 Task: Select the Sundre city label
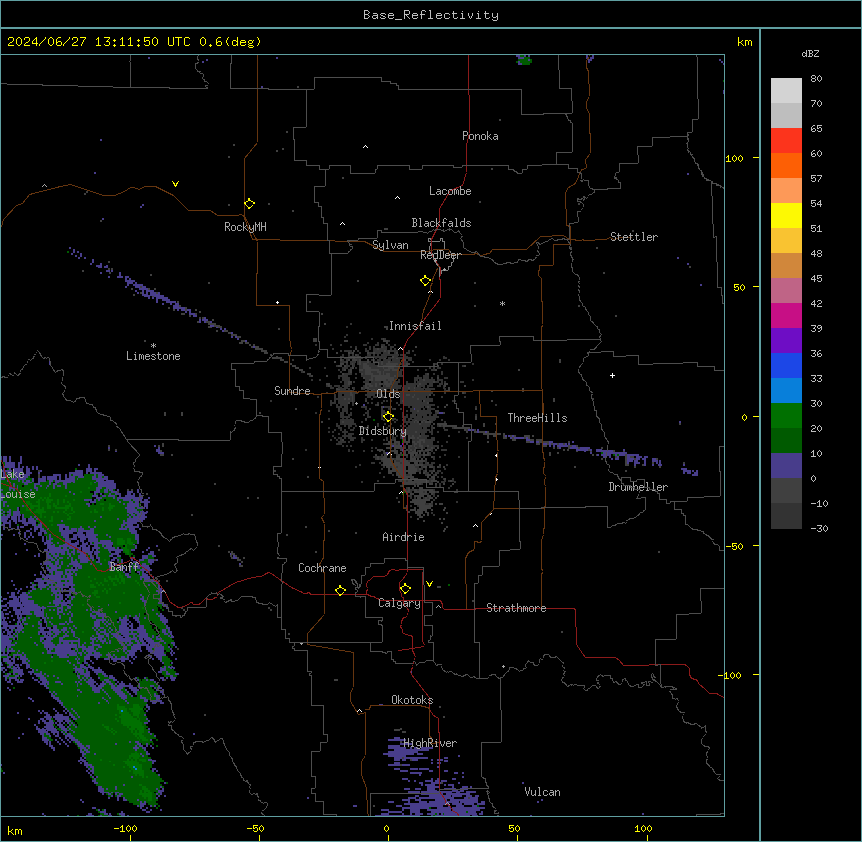tap(292, 391)
